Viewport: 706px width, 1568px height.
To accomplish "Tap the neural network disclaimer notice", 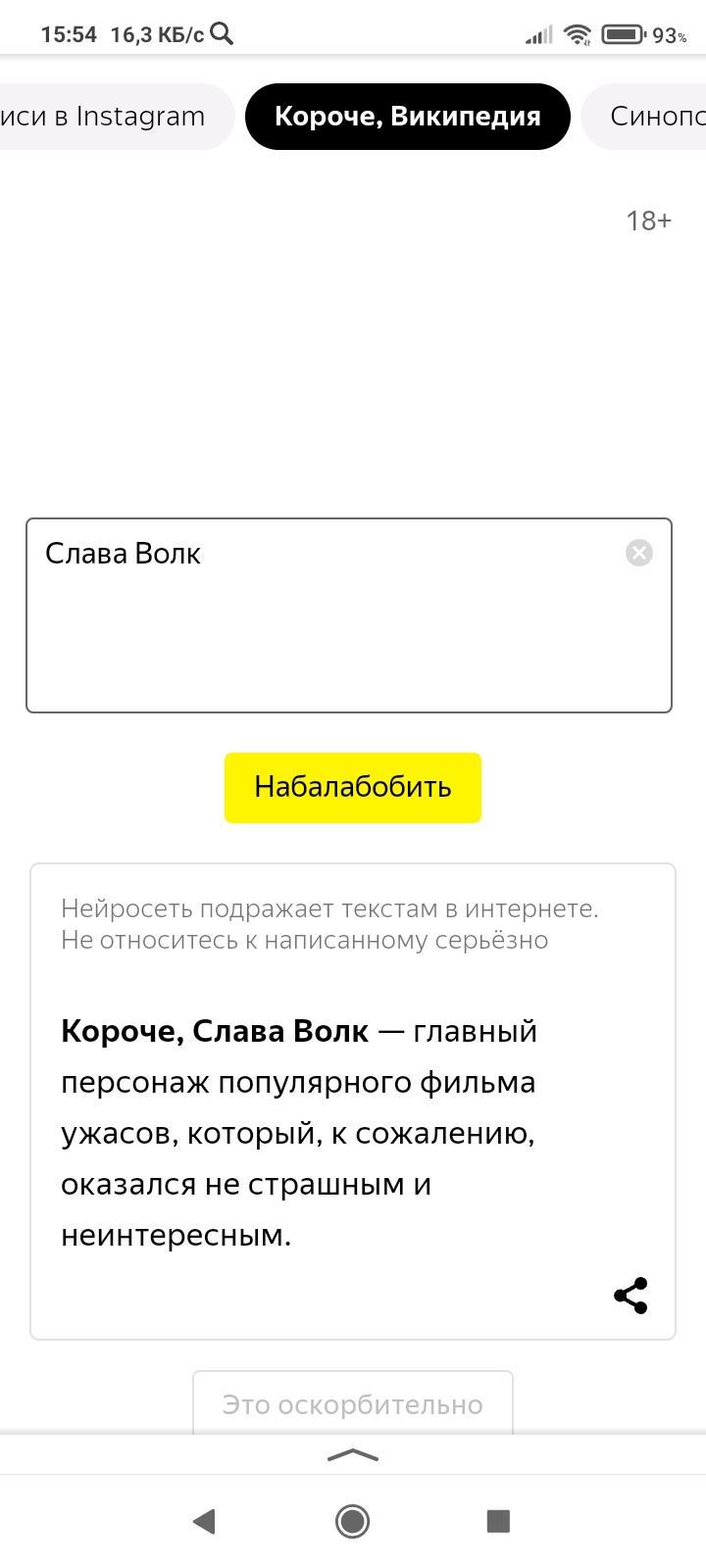I will click(x=329, y=924).
